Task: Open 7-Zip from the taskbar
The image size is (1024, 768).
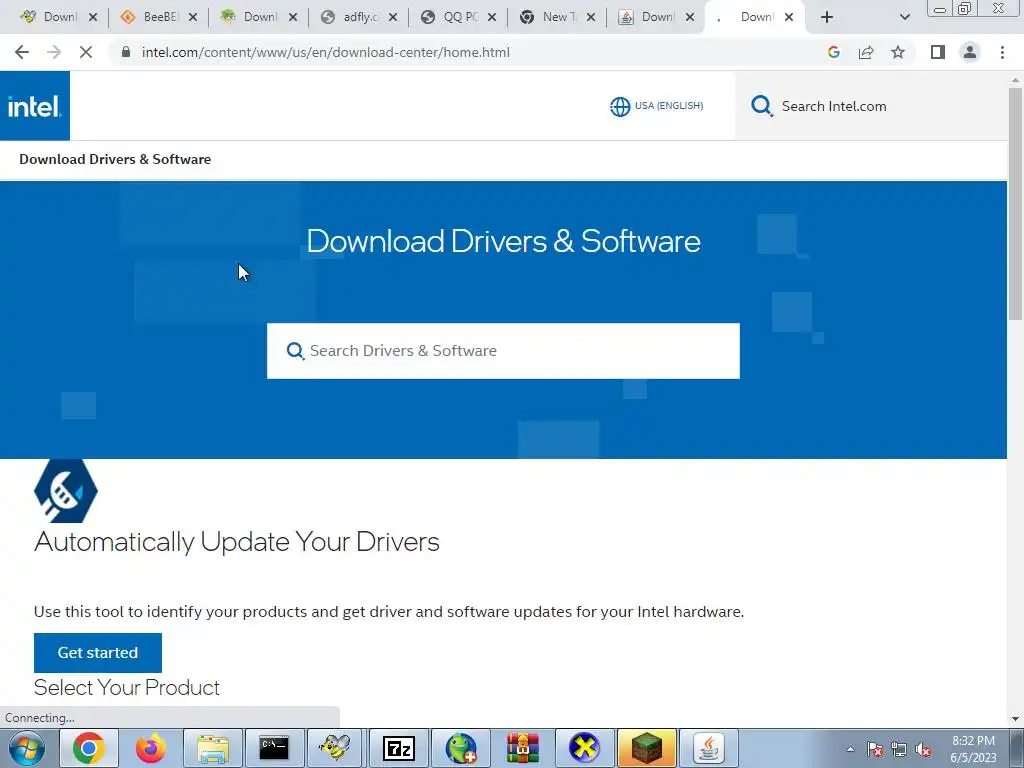Action: 398,748
